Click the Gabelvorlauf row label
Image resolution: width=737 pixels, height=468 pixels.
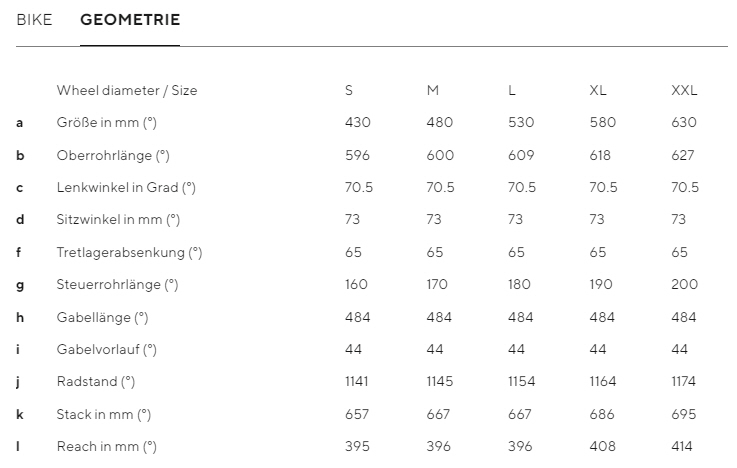107,349
